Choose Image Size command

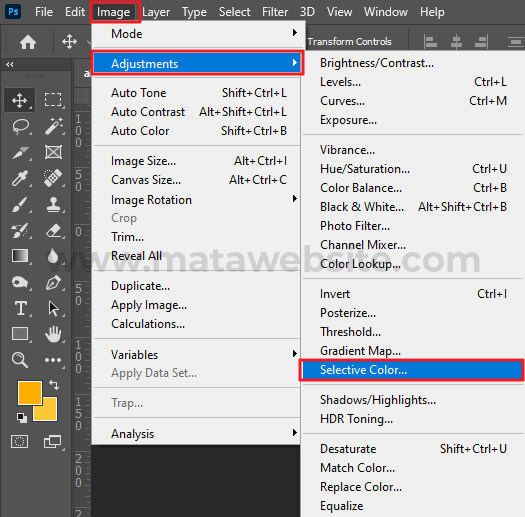coord(197,161)
